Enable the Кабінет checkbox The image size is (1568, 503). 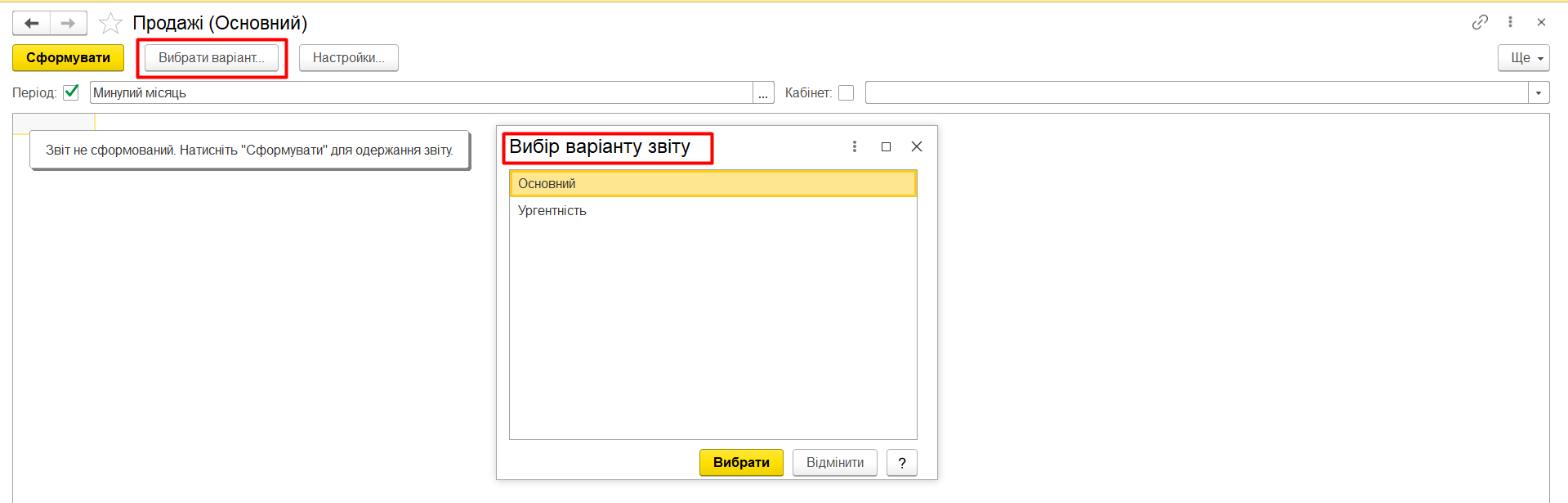(x=847, y=93)
